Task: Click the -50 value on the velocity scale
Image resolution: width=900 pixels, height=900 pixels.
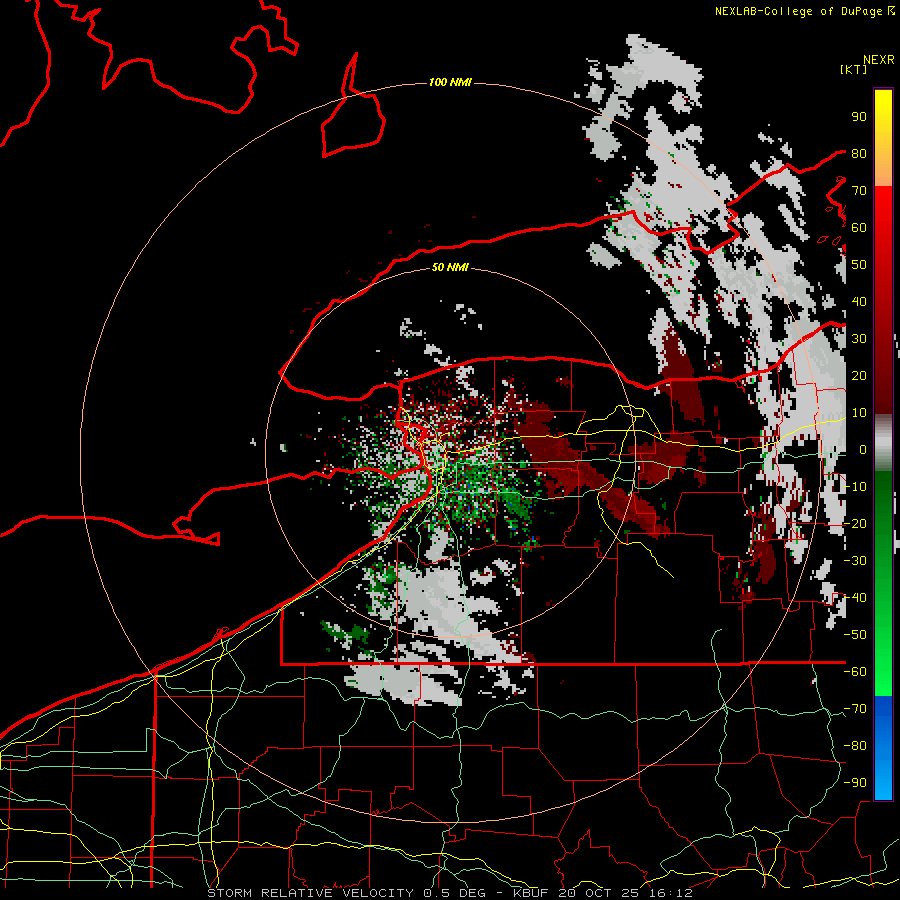Action: [855, 635]
